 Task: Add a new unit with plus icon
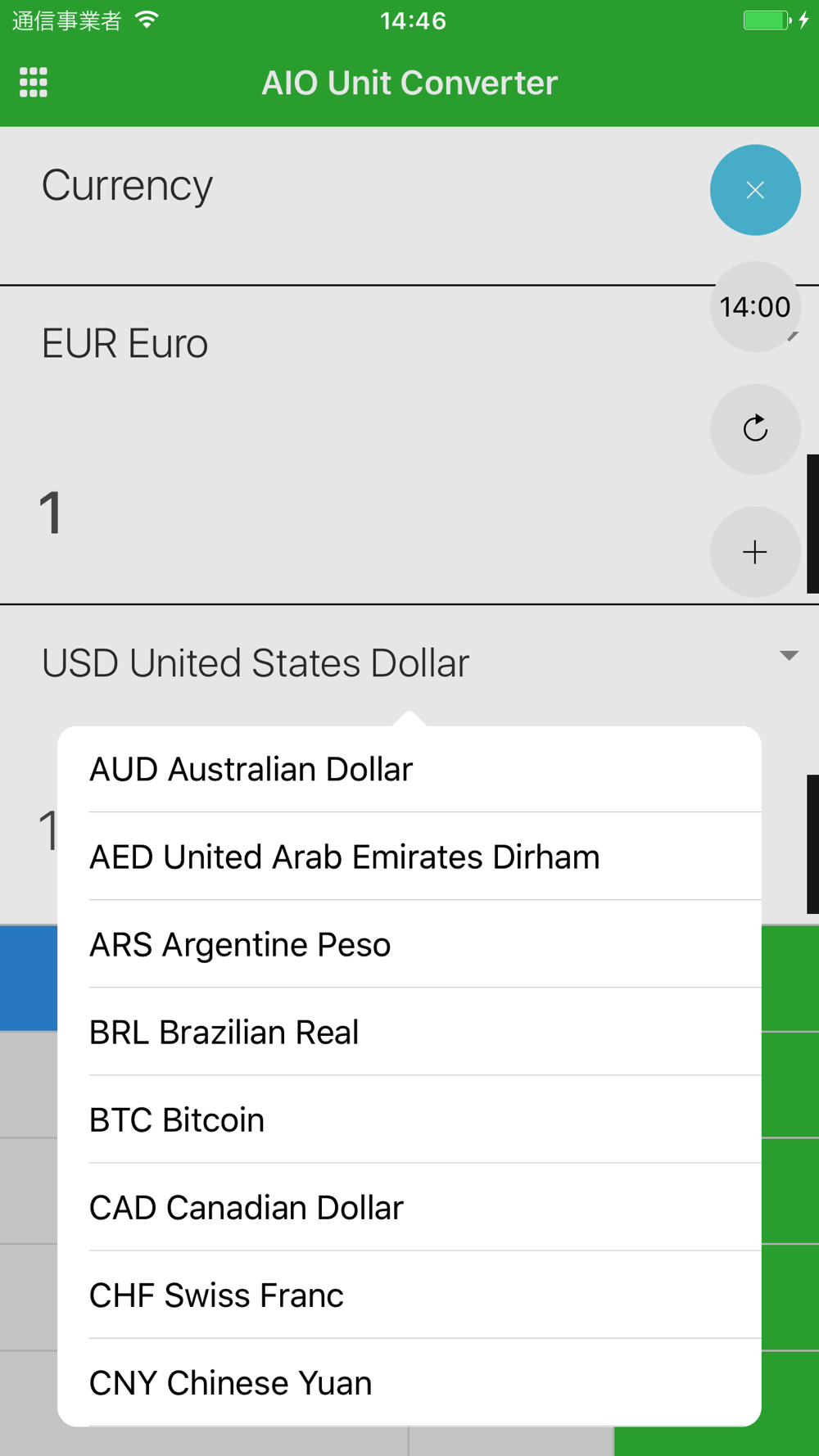point(755,552)
